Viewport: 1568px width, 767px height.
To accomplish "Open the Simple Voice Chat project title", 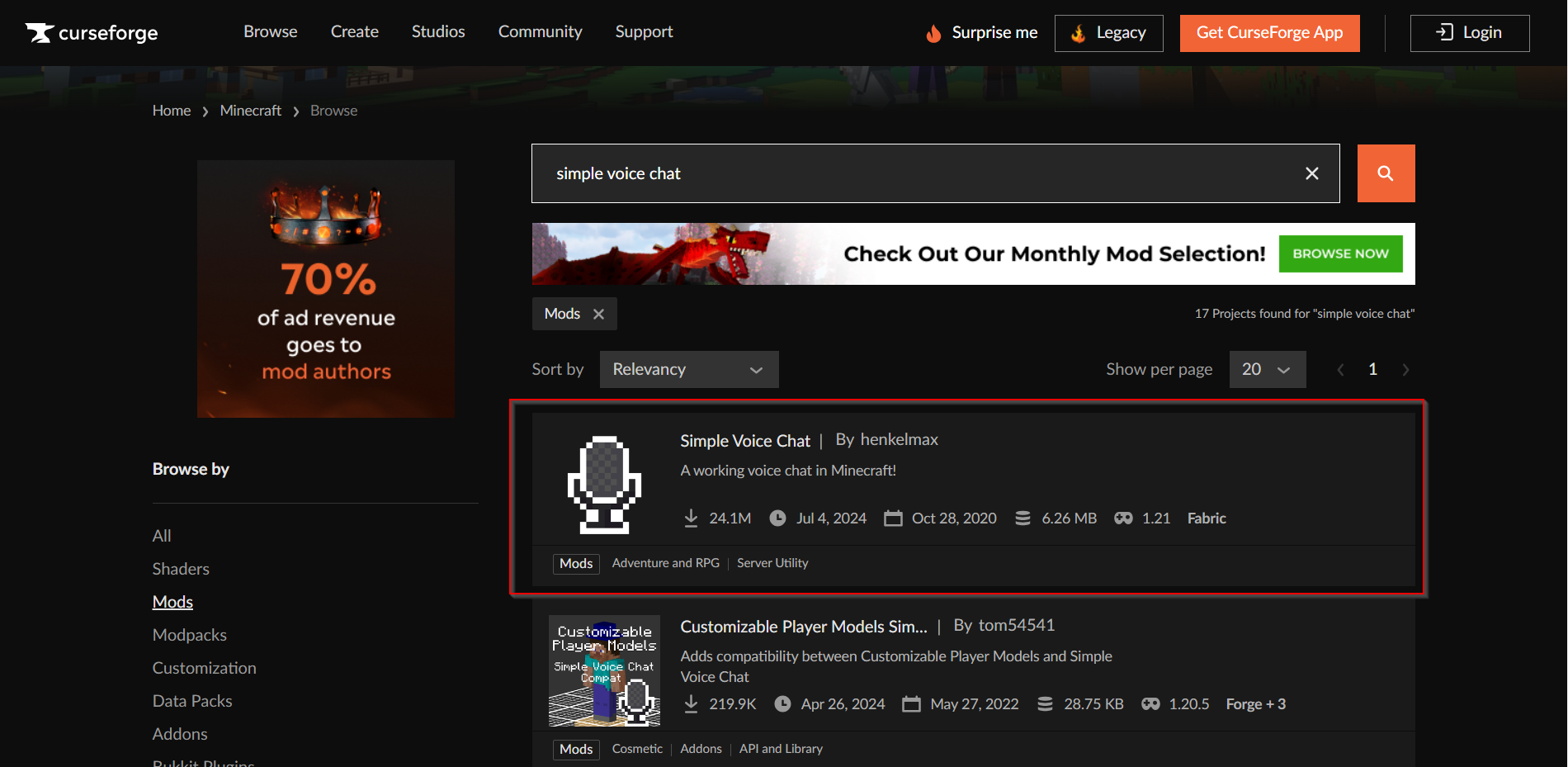I will [x=745, y=441].
